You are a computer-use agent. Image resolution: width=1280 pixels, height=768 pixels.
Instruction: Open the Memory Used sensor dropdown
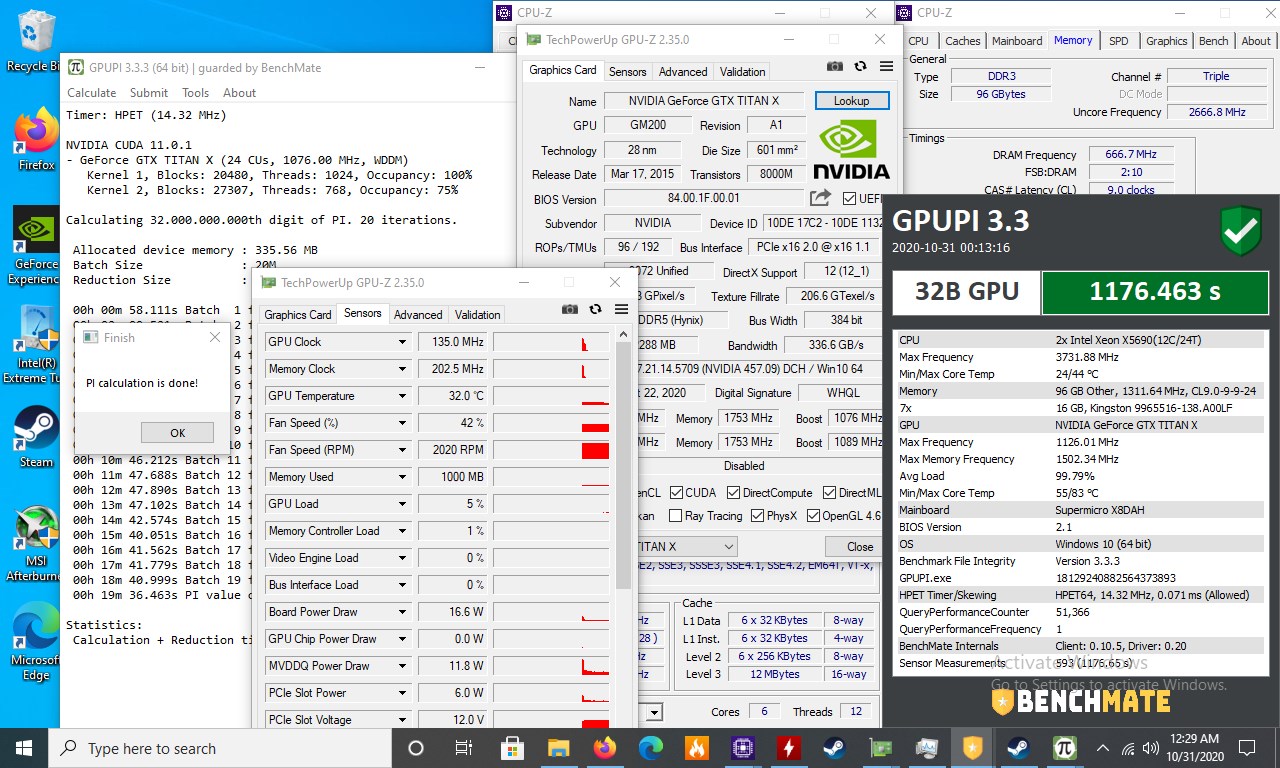point(403,477)
